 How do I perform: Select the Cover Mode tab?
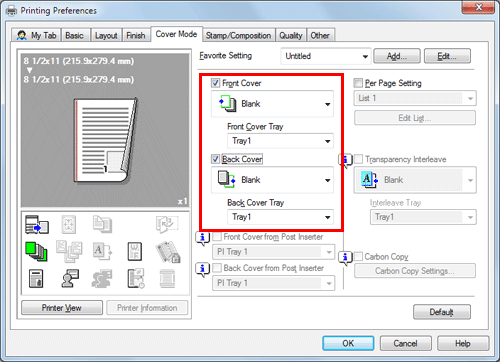[x=176, y=34]
